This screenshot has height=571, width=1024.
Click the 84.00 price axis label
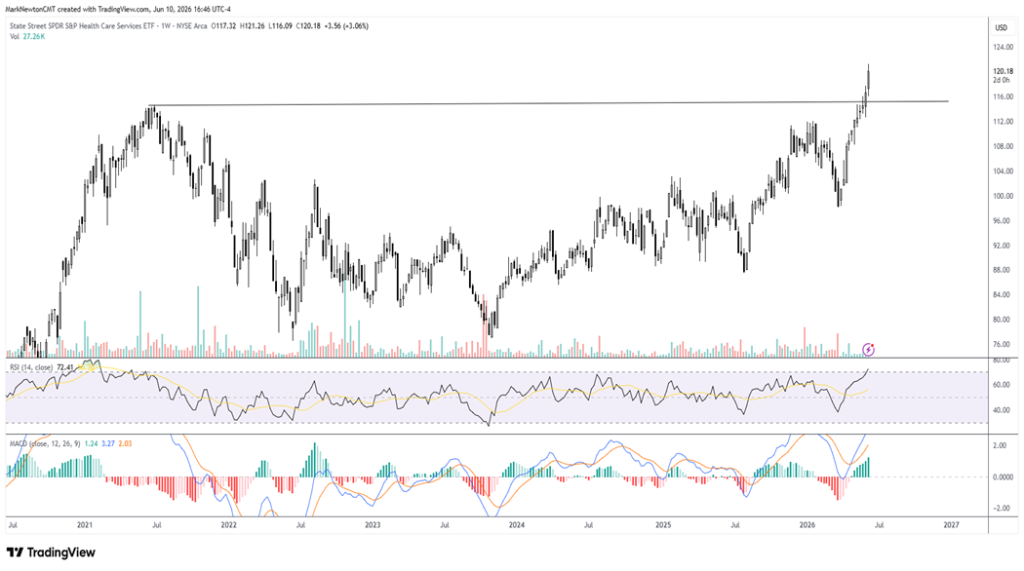coord(1002,295)
